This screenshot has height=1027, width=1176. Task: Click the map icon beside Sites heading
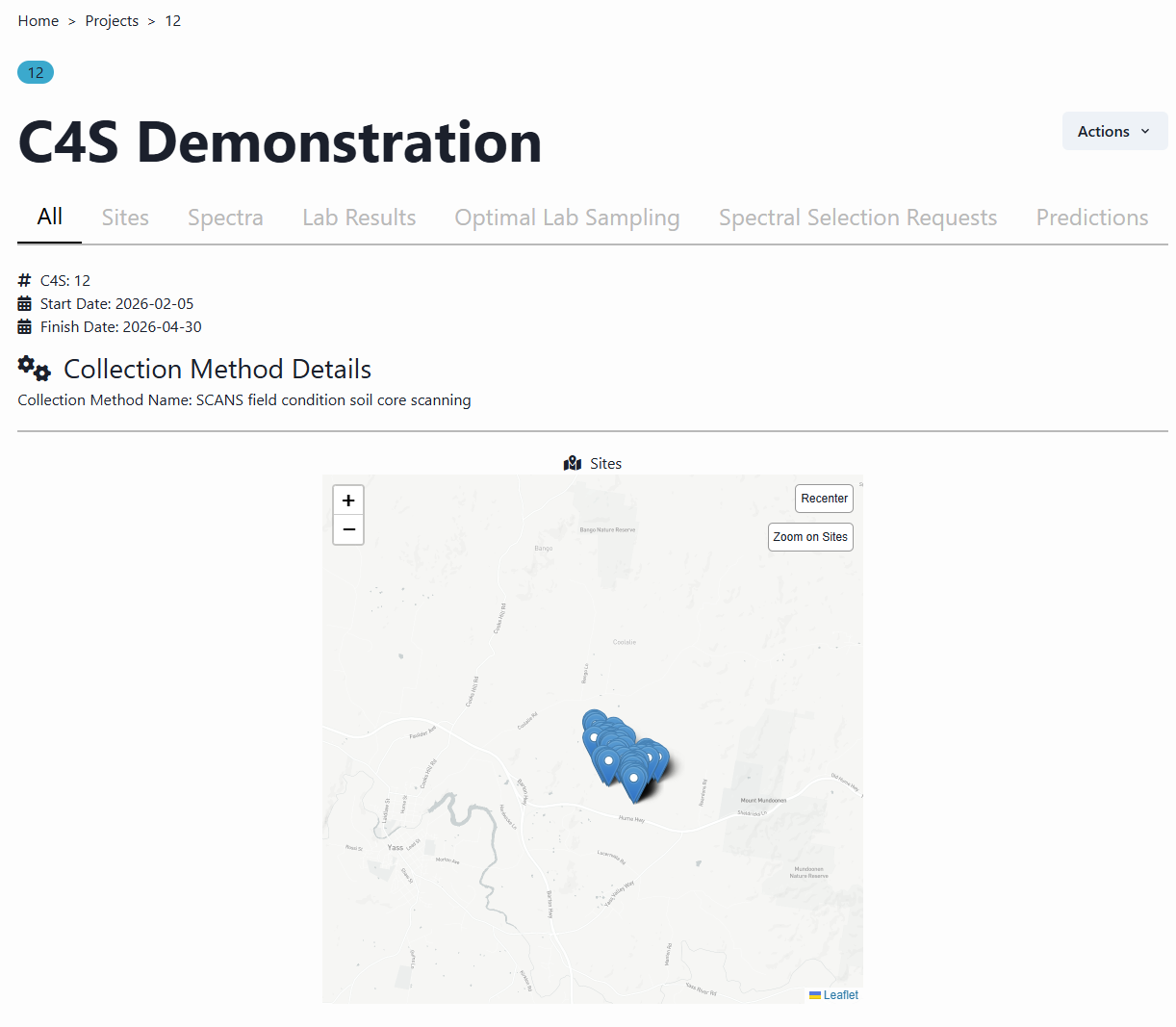coord(573,464)
